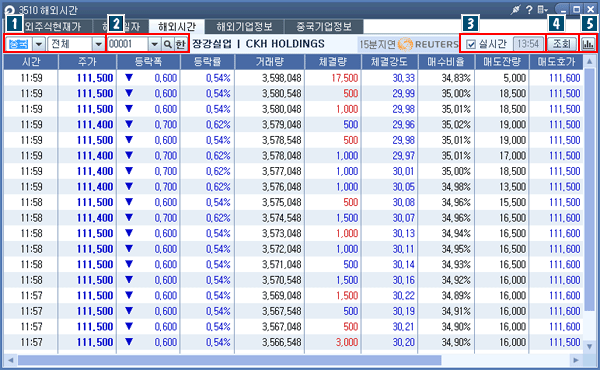Click the REUTERS logo
Viewport: 600px width, 370px height.
point(428,44)
